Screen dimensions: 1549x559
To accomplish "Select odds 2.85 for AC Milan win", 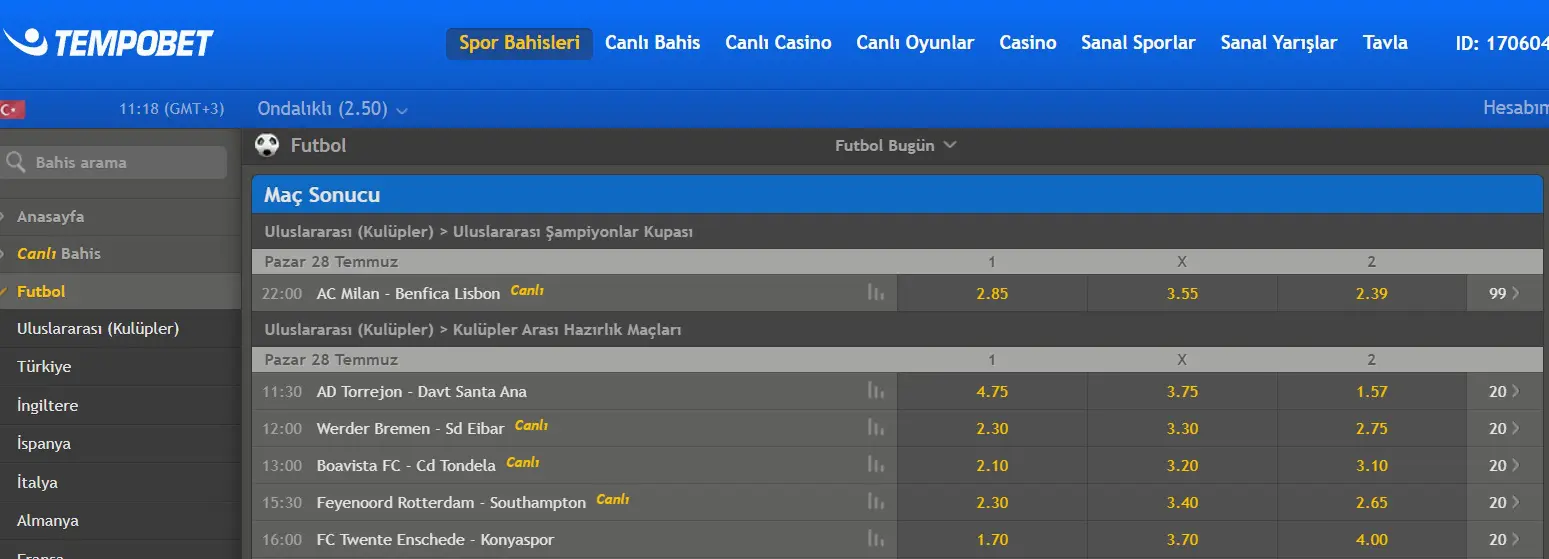I will [992, 293].
